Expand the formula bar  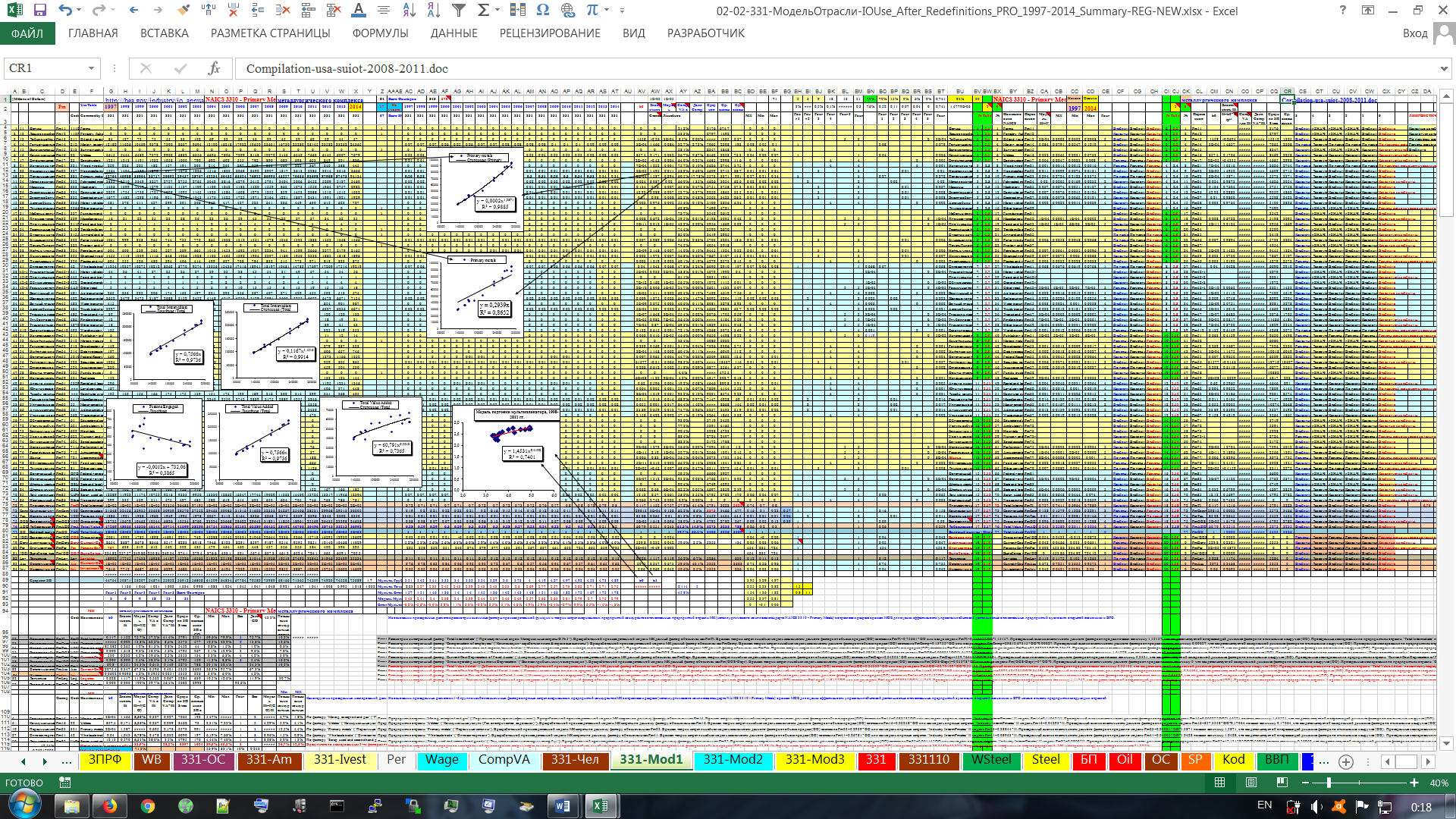pyautogui.click(x=1443, y=68)
